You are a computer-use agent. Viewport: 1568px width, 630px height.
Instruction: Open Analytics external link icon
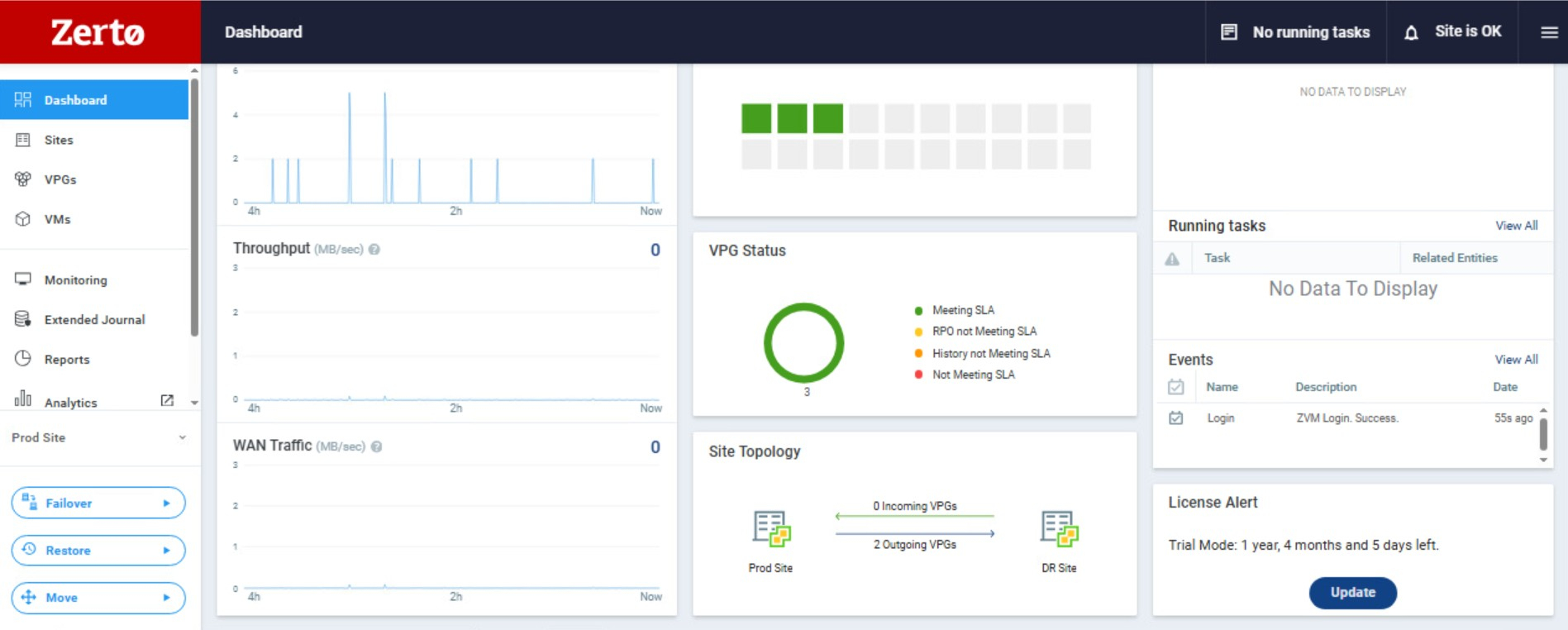[x=167, y=401]
